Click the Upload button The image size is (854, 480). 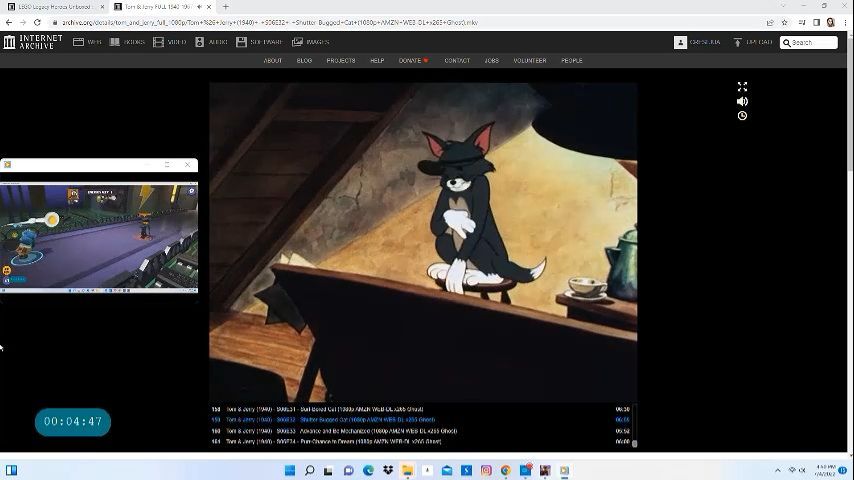click(753, 42)
